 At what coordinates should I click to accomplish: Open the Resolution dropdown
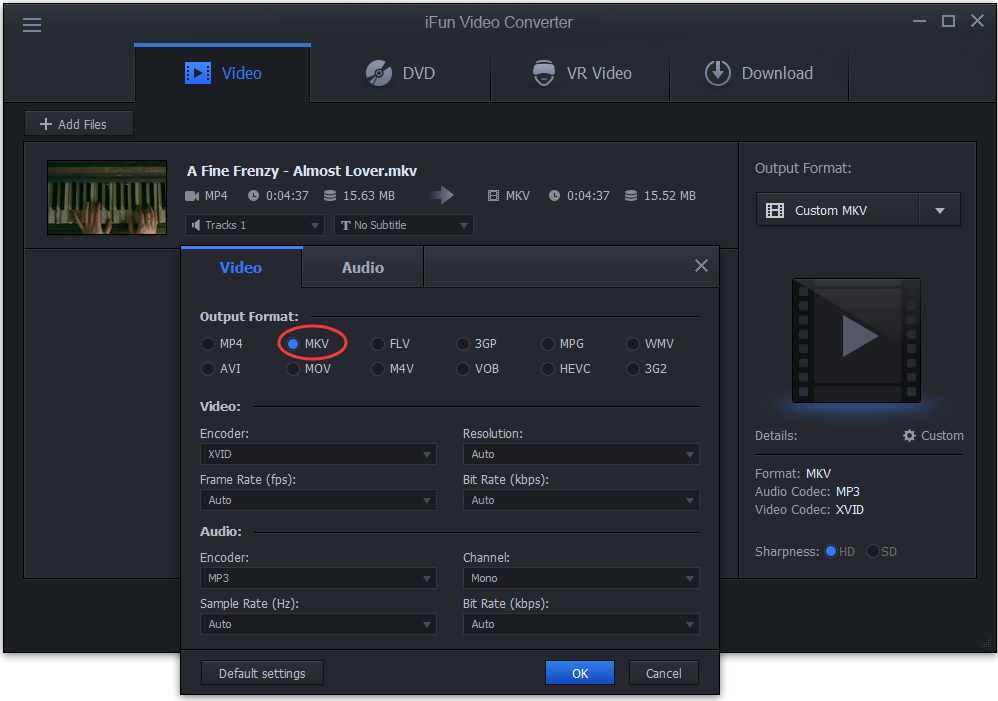pos(581,454)
